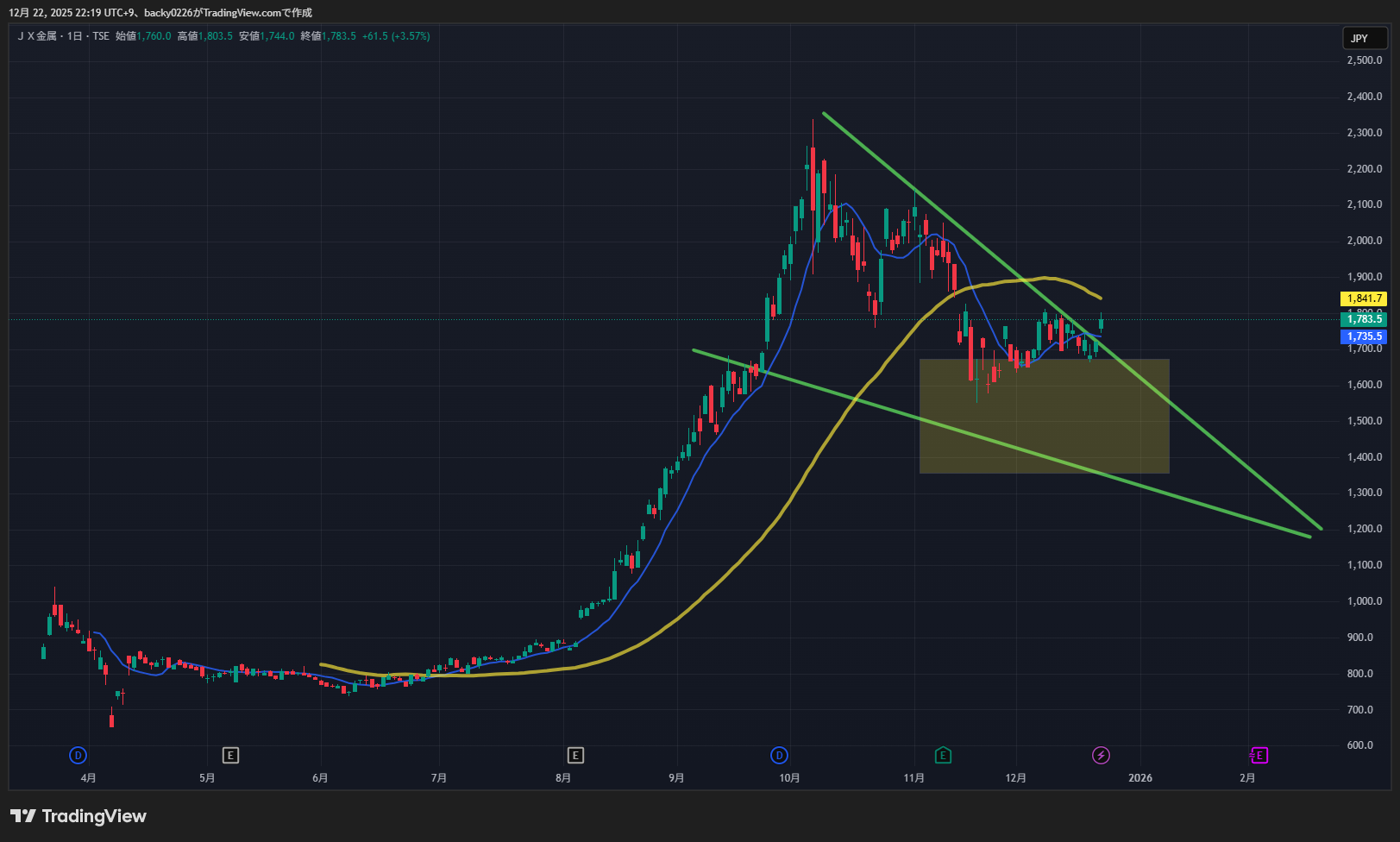Click the blue dividend marker near 10月
Screen dimensions: 1400x842
click(779, 756)
